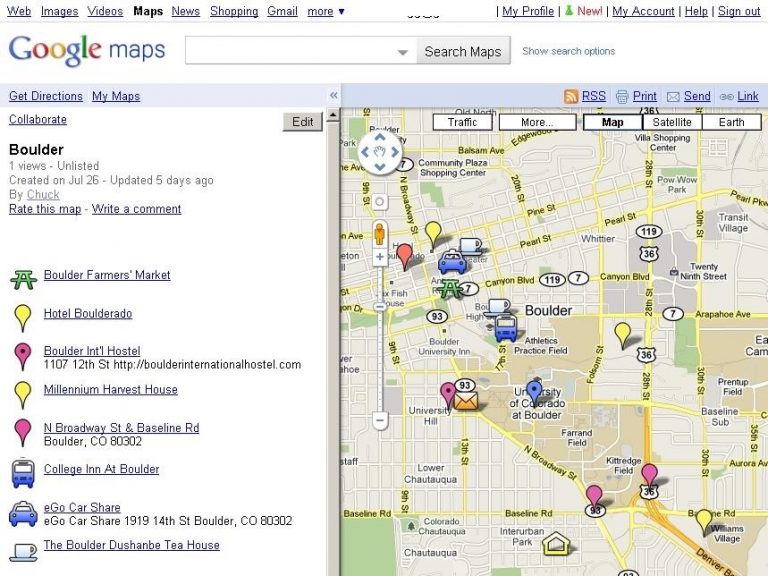768x576 pixels.
Task: Open the Millennium Harvest House entry
Action: click(111, 389)
